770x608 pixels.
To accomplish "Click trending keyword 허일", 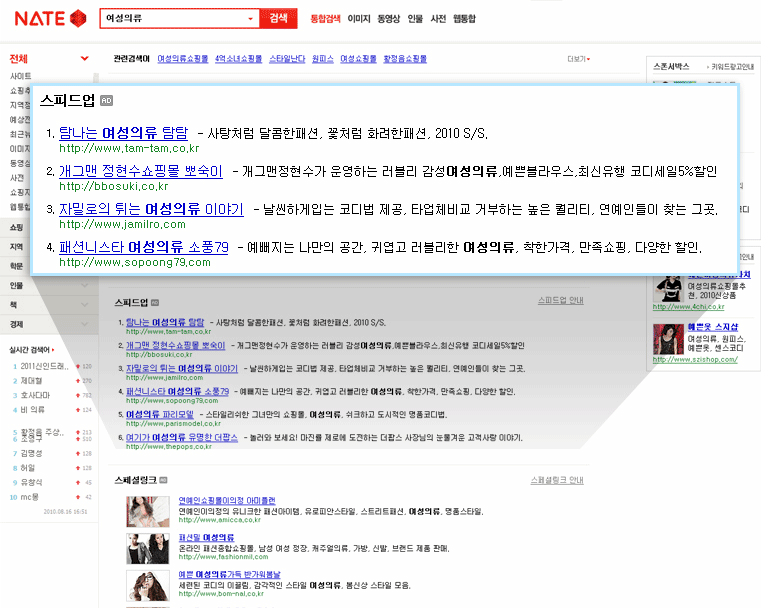I will click(28, 468).
